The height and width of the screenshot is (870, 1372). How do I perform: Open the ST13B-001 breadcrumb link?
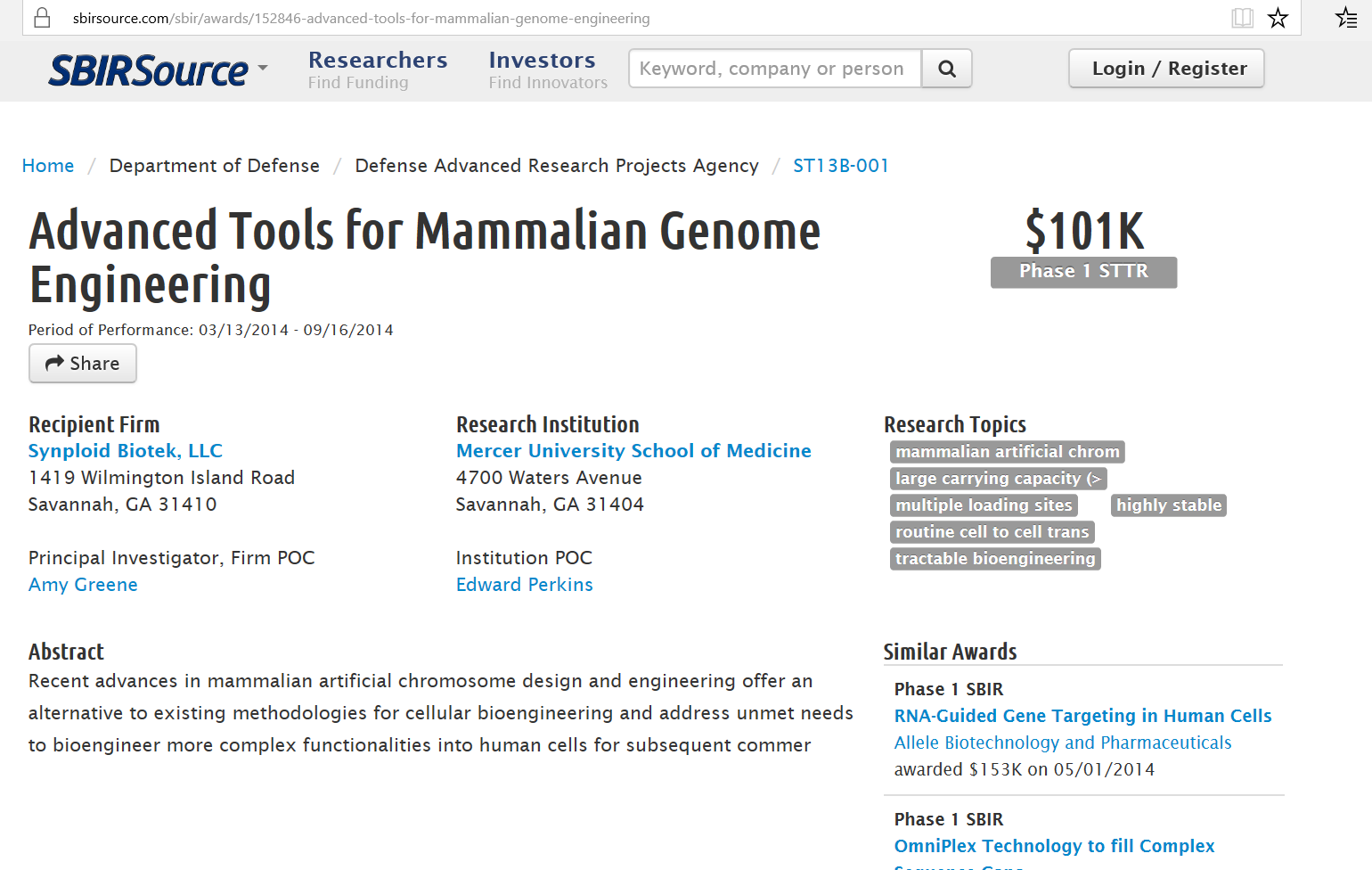[840, 166]
